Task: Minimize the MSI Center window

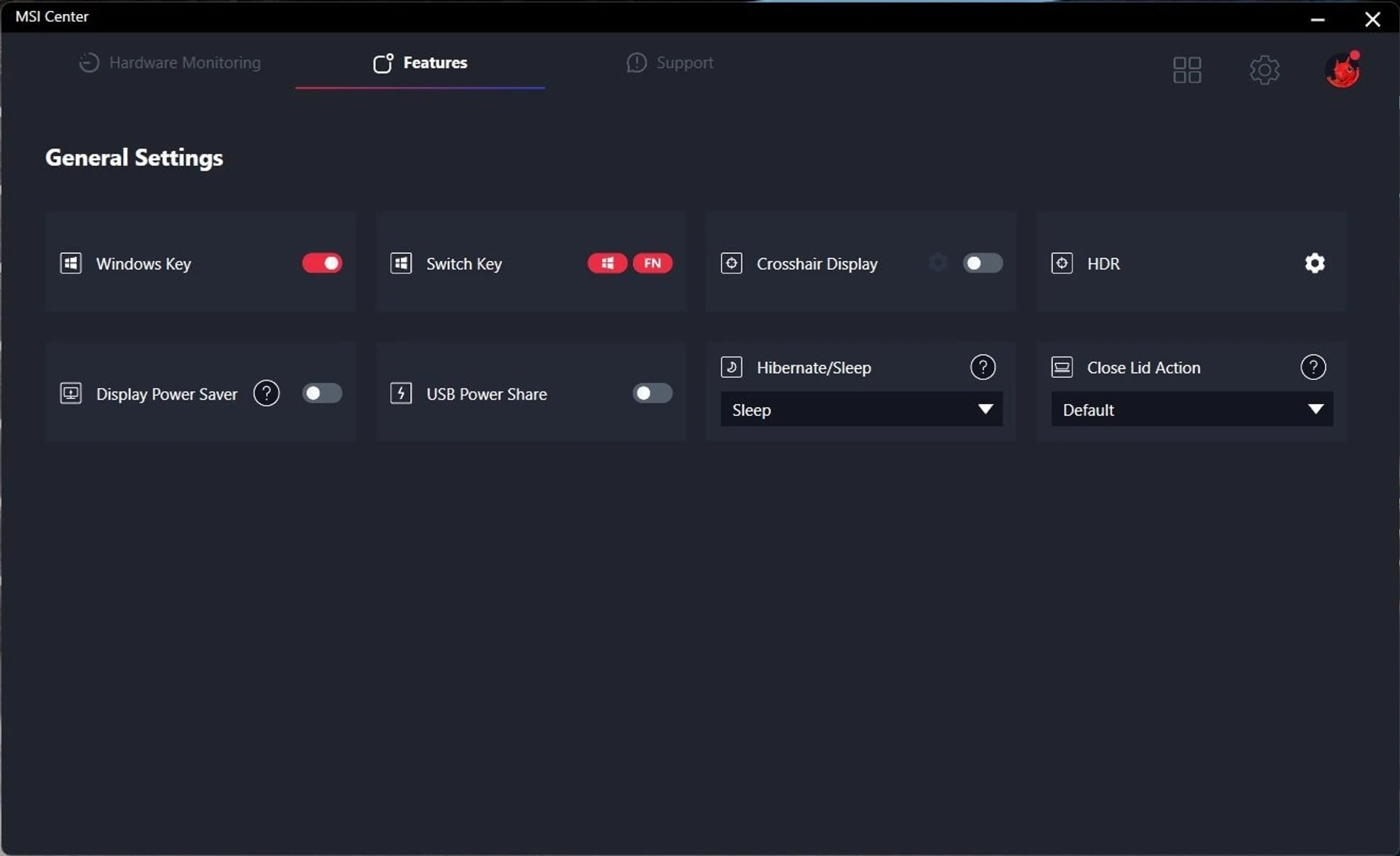Action: pyautogui.click(x=1317, y=19)
